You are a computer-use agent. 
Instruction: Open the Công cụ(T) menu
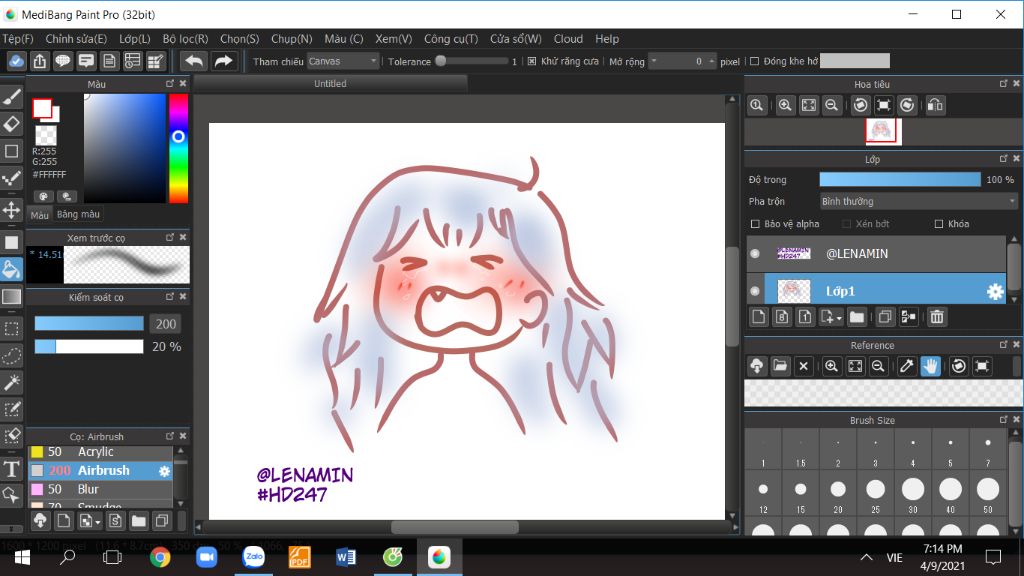coord(451,39)
